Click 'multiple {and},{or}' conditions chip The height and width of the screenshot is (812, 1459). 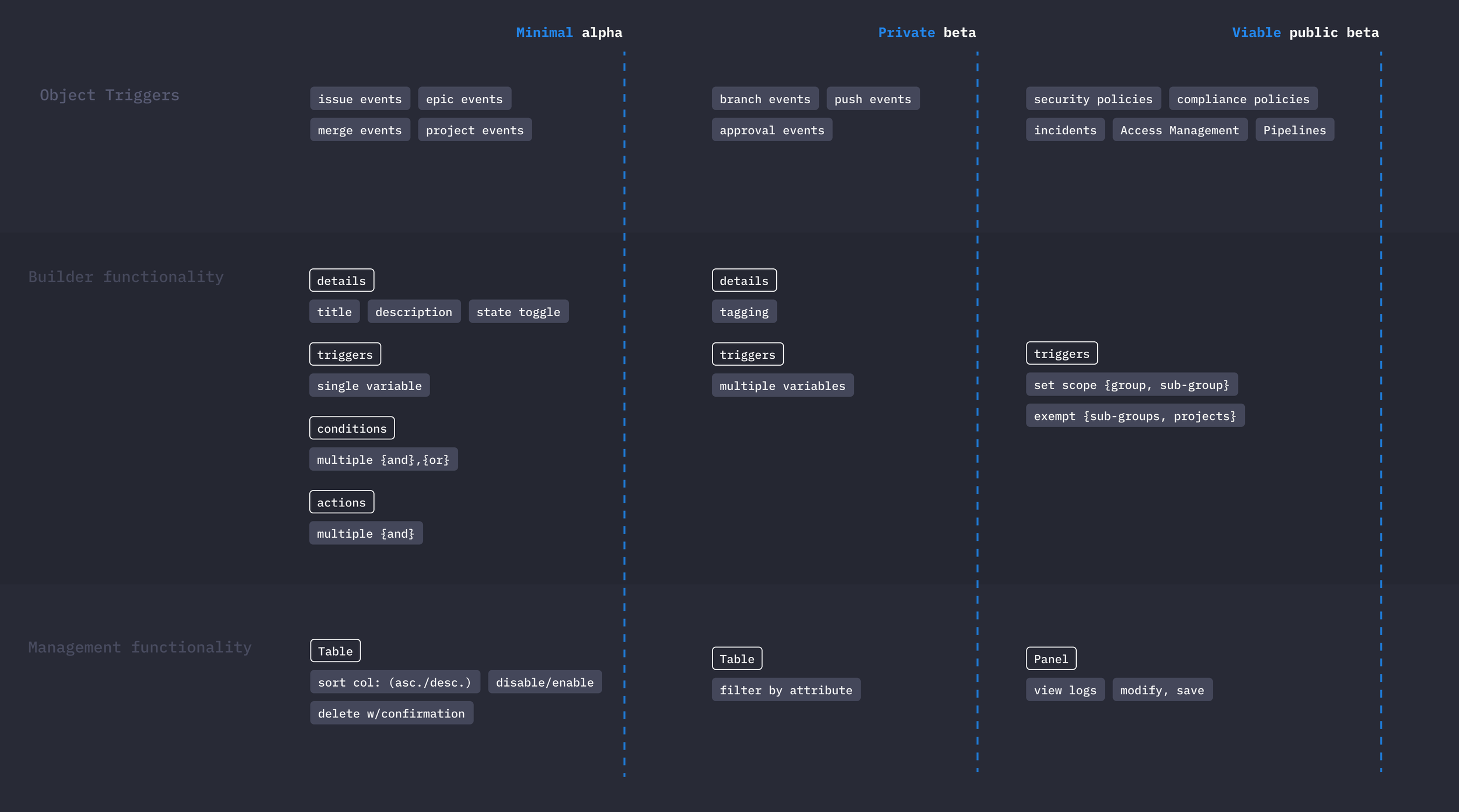coord(383,460)
